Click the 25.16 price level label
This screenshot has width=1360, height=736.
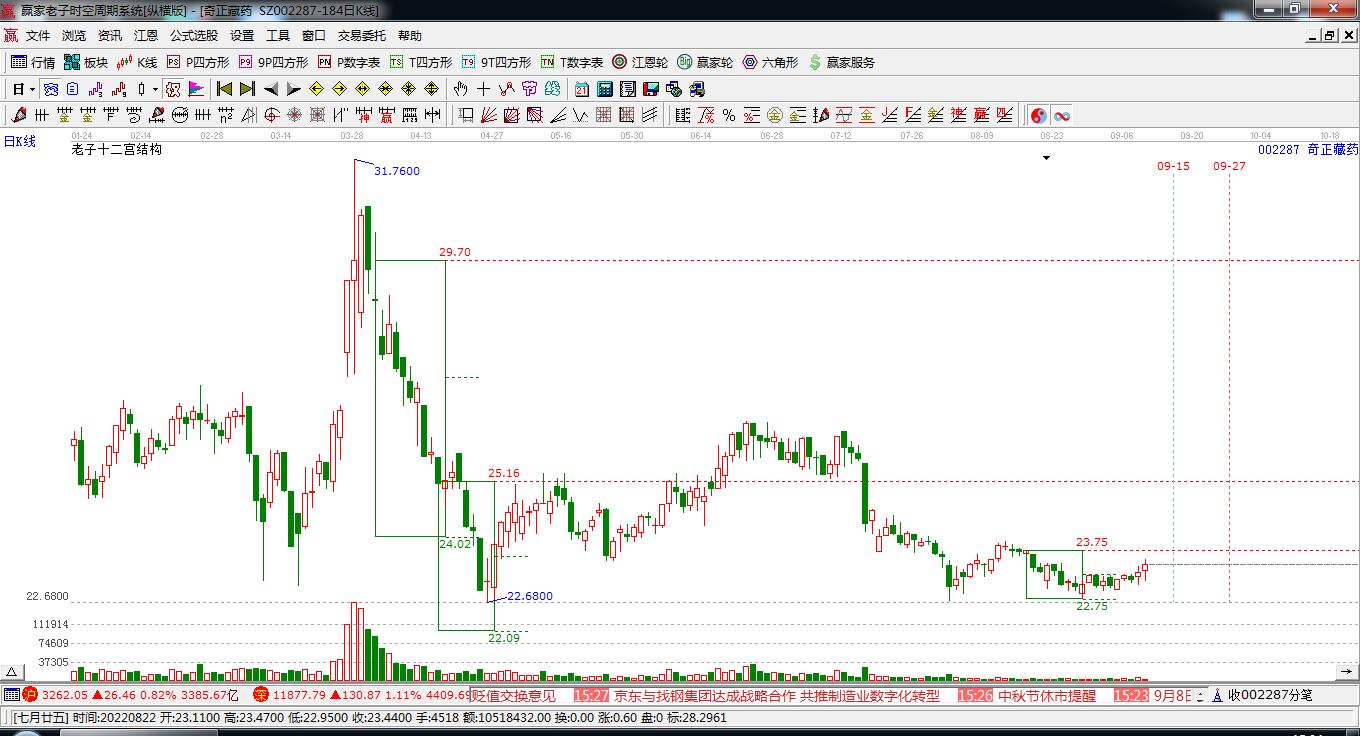(504, 473)
